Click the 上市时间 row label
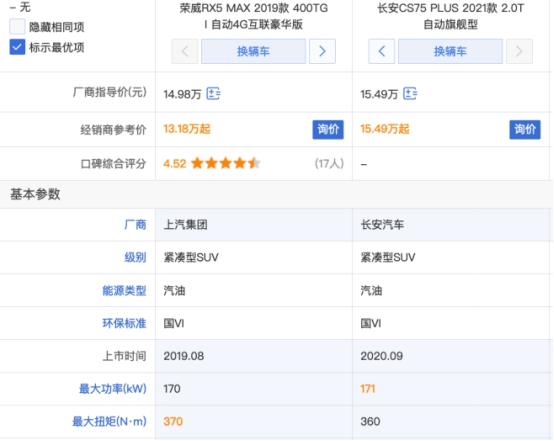 pos(124,356)
